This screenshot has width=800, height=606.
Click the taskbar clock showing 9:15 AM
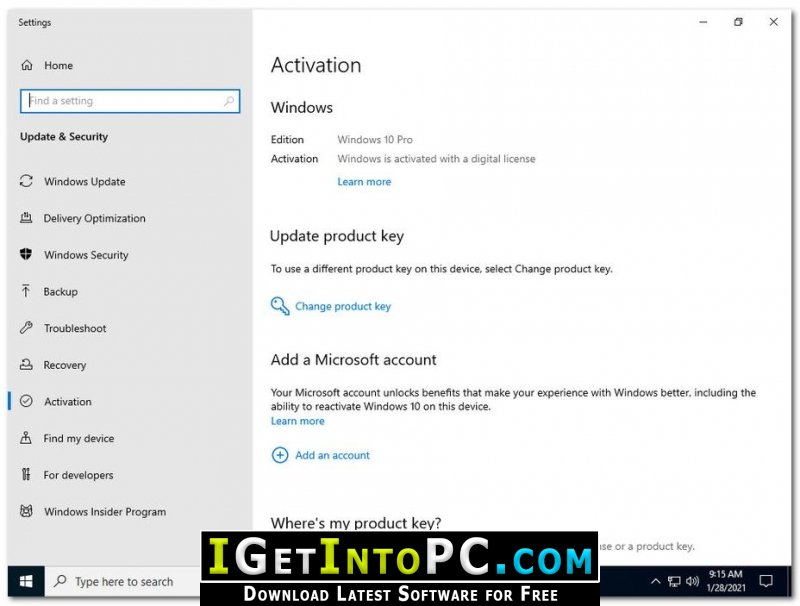pos(726,581)
